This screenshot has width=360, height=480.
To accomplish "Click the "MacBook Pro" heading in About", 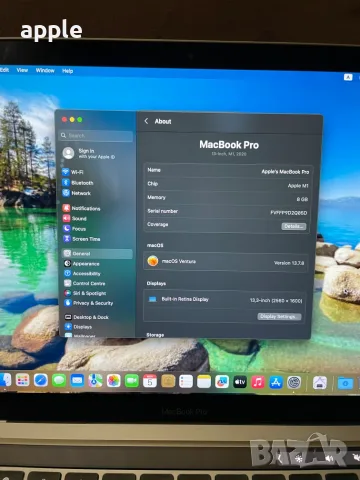I will (x=229, y=145).
